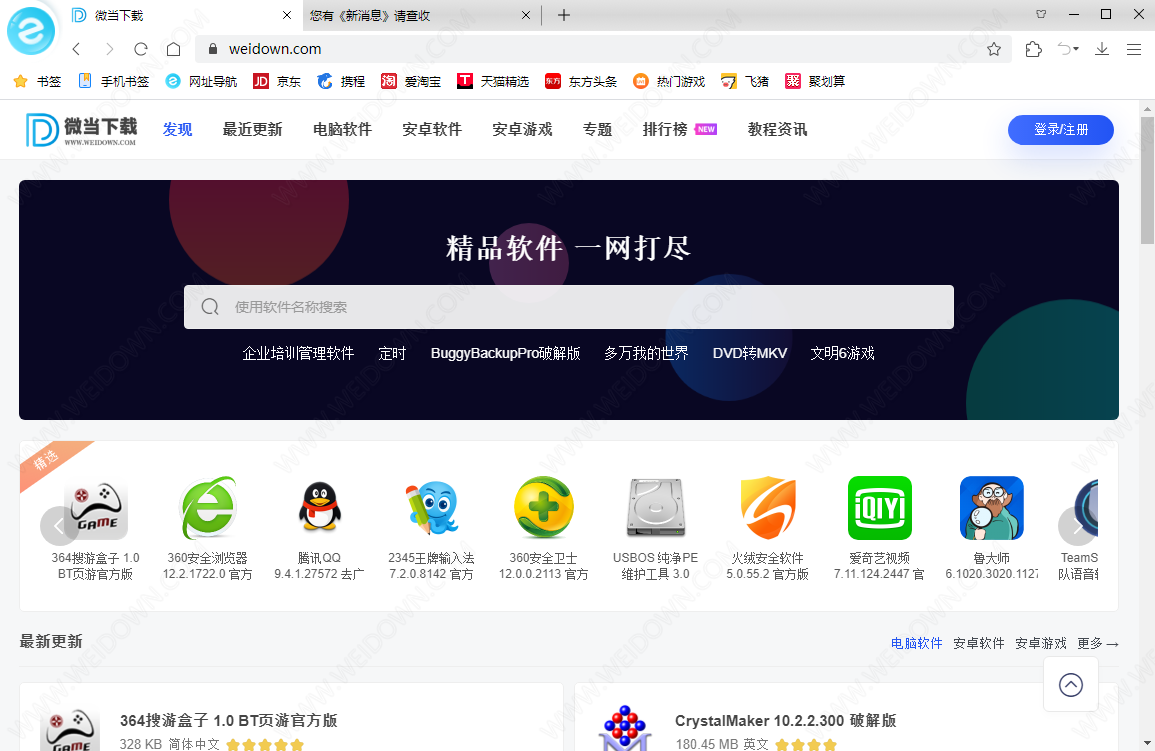Reload the page with refresh icon
The height and width of the screenshot is (751, 1155).
click(x=141, y=49)
